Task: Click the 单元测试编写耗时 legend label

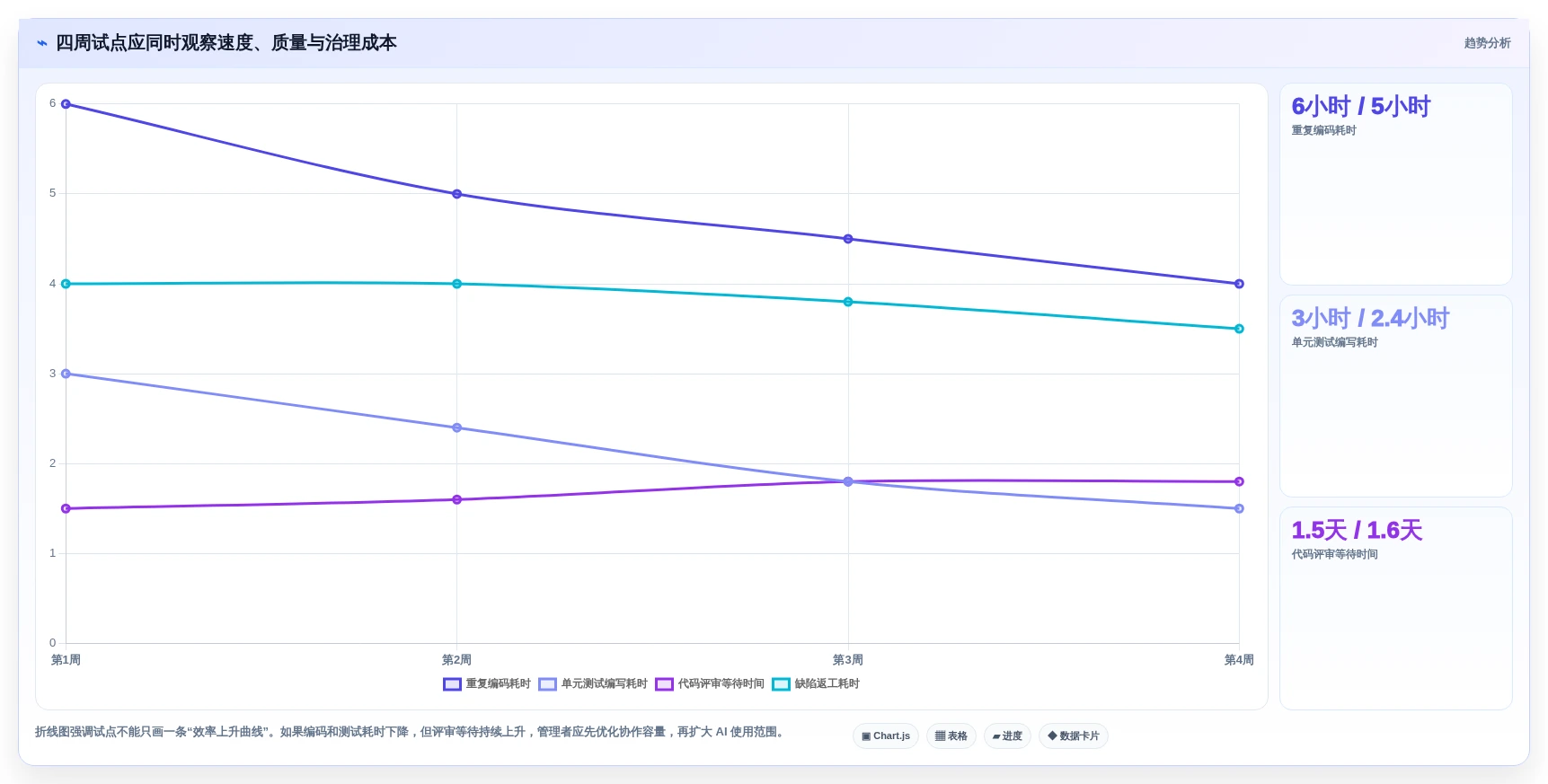Action: pos(604,684)
